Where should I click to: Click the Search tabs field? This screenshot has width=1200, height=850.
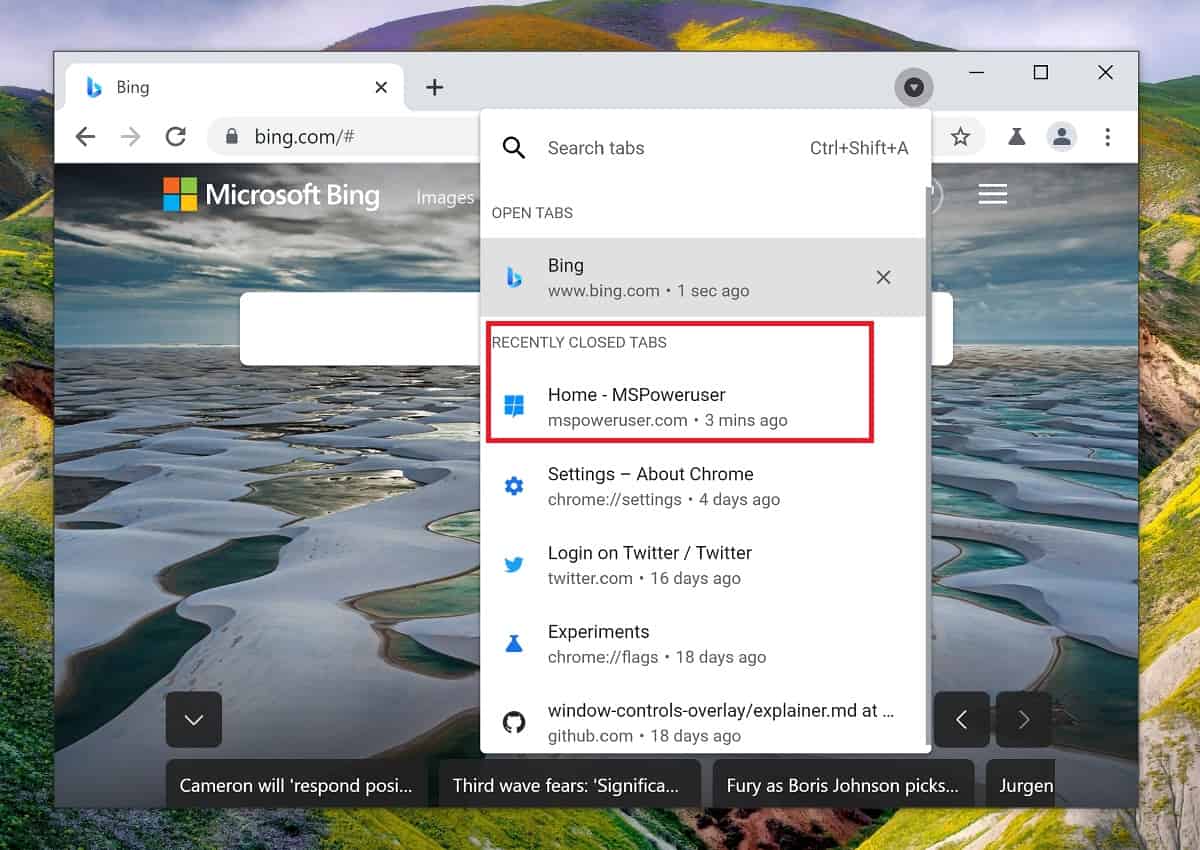(705, 148)
